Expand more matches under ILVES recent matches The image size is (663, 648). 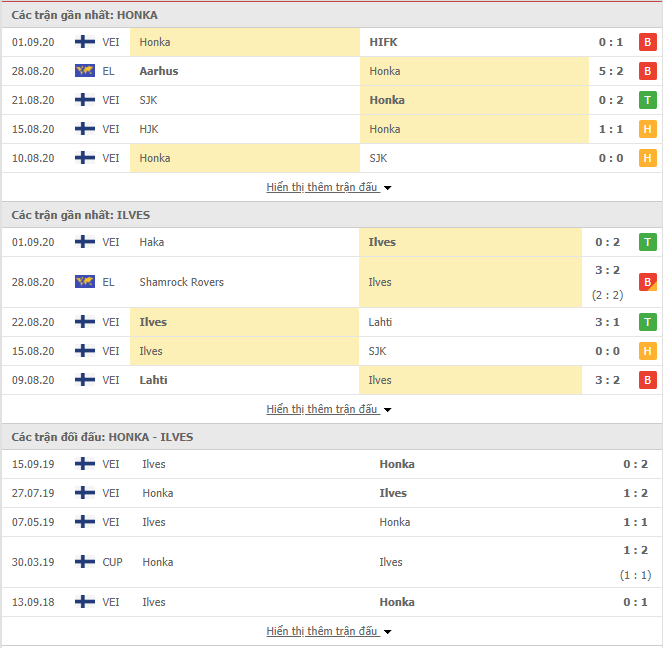329,409
